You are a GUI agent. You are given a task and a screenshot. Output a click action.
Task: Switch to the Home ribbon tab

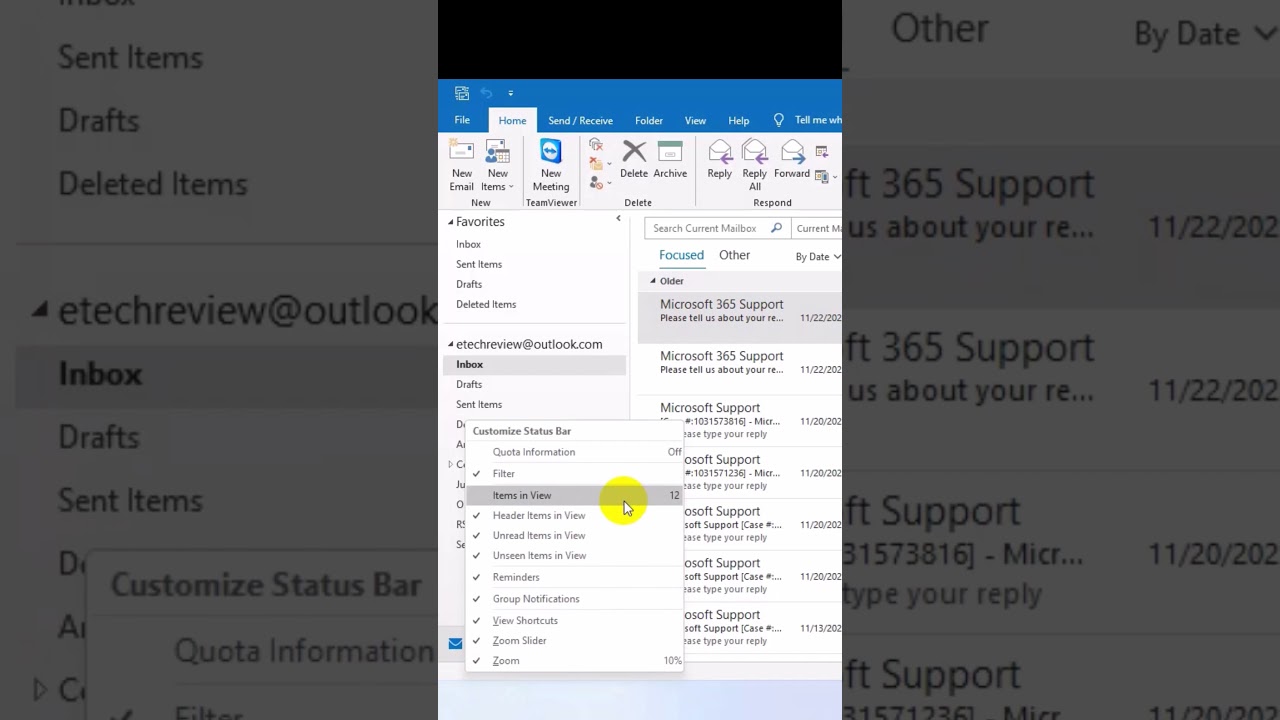point(512,120)
